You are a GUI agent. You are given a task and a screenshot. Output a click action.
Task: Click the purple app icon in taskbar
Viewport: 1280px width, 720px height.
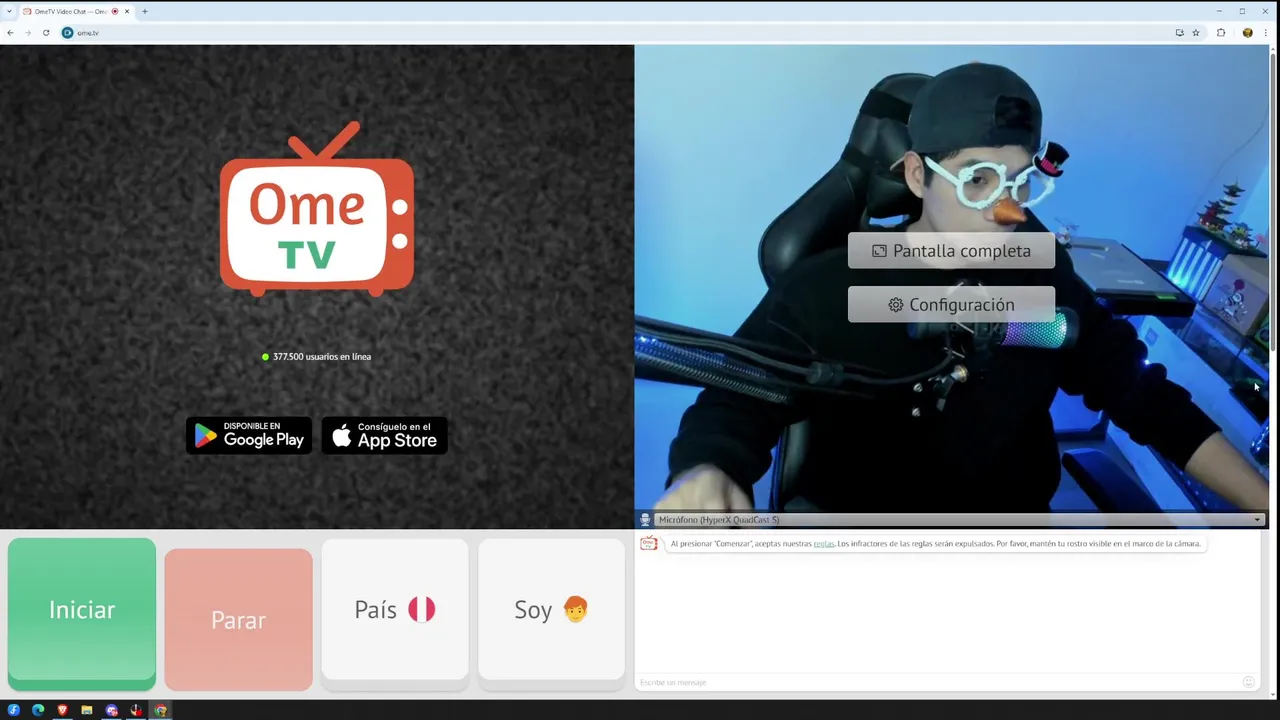[x=112, y=710]
